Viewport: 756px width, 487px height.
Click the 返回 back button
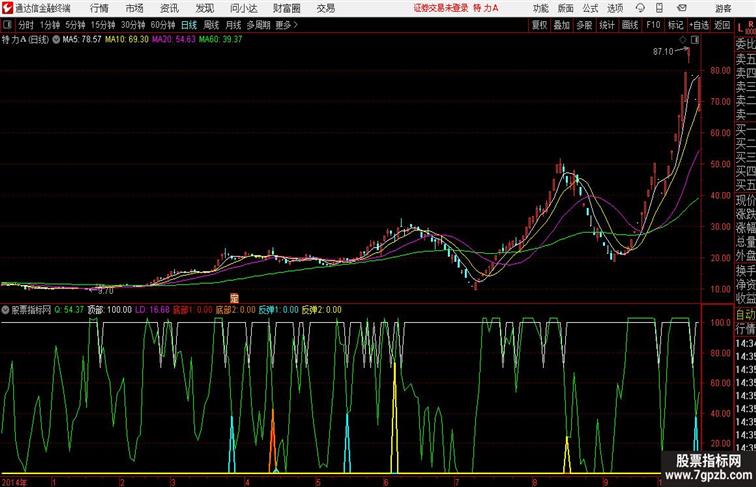pos(722,25)
